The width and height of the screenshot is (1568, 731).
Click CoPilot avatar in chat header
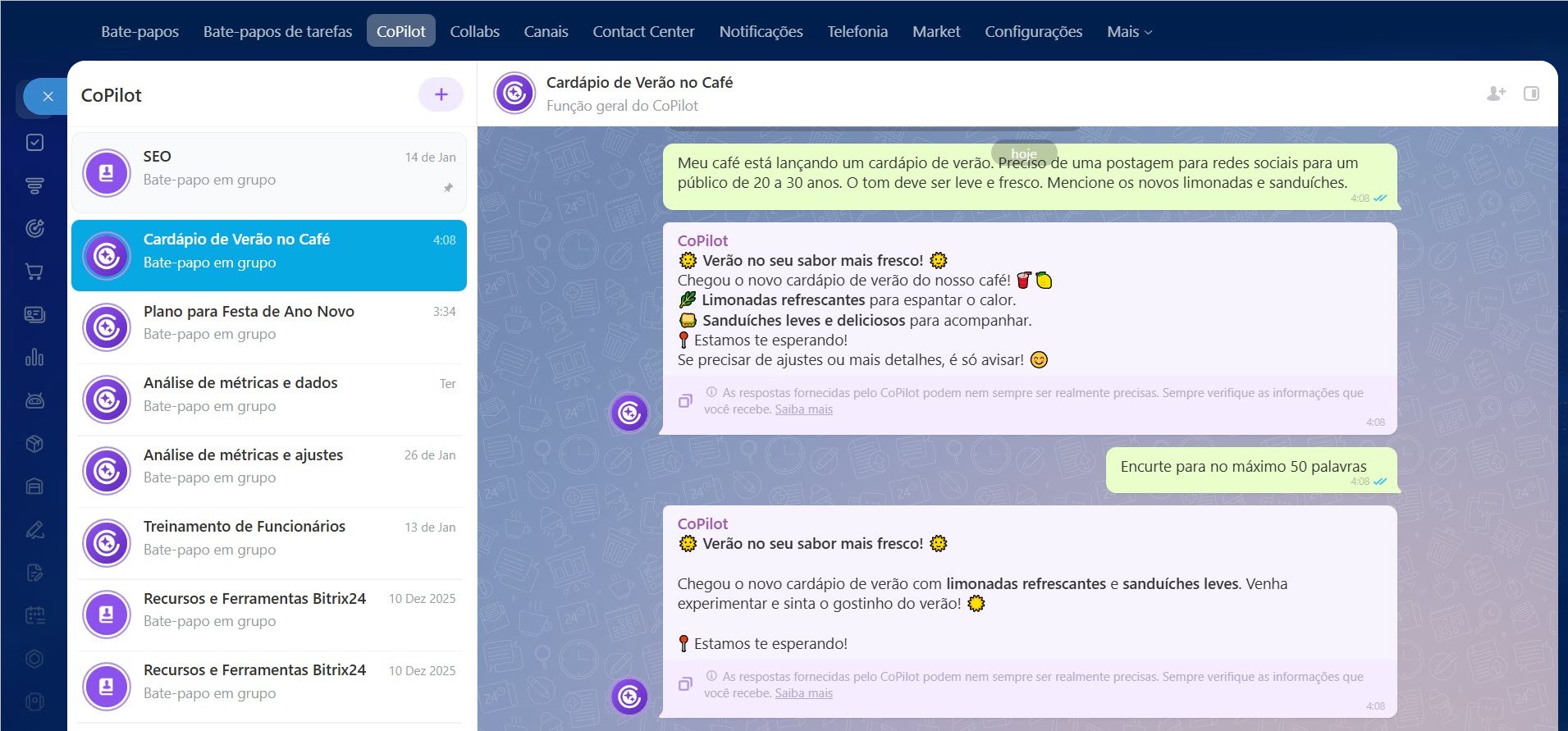click(514, 94)
